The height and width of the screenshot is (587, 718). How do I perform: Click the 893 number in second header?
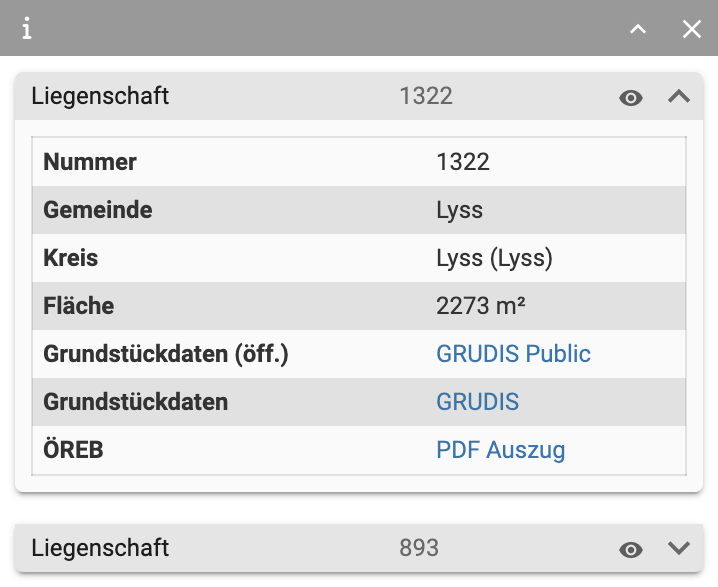click(418, 548)
